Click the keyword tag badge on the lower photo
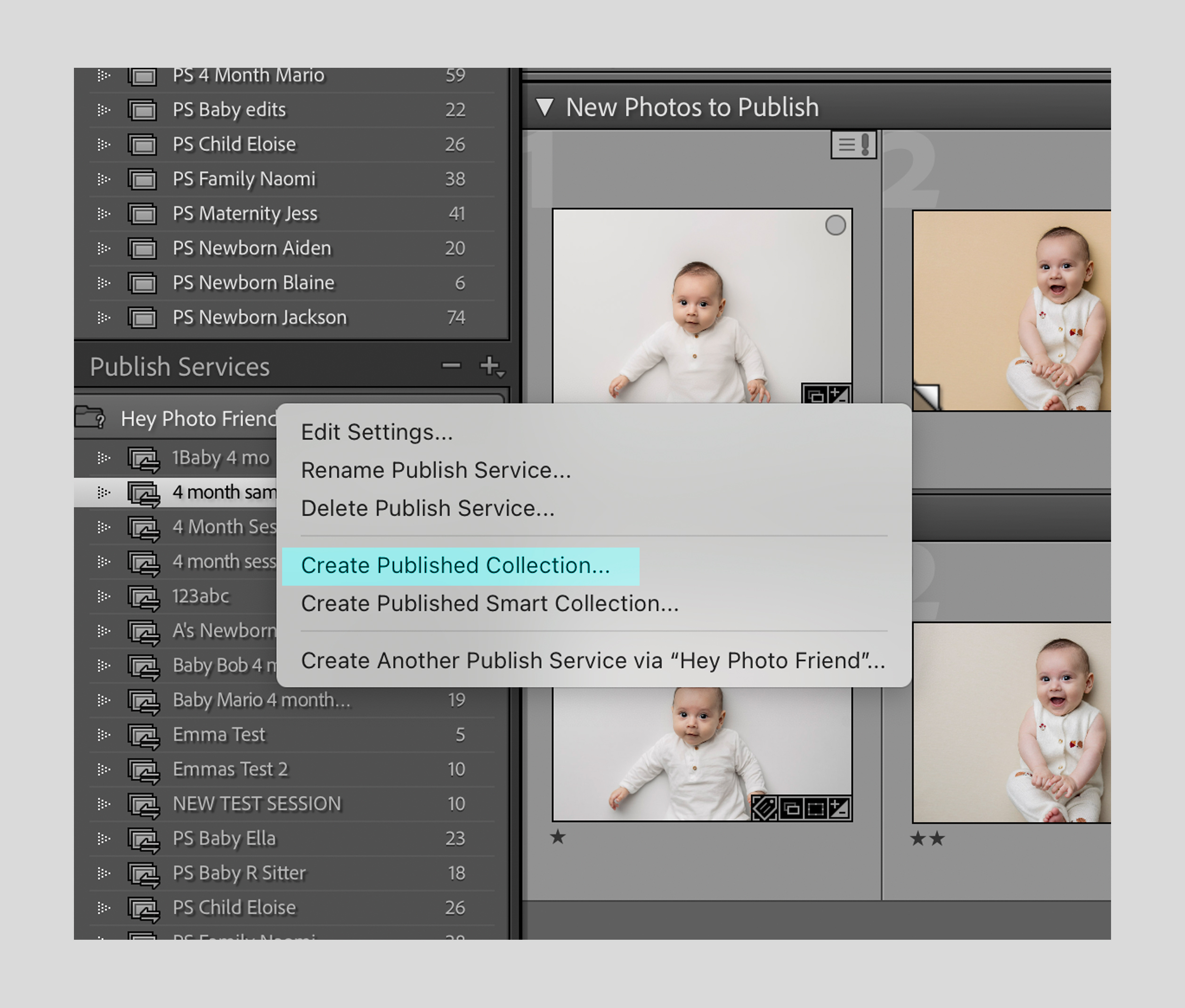Screen dimensions: 1185x1008 point(764,807)
